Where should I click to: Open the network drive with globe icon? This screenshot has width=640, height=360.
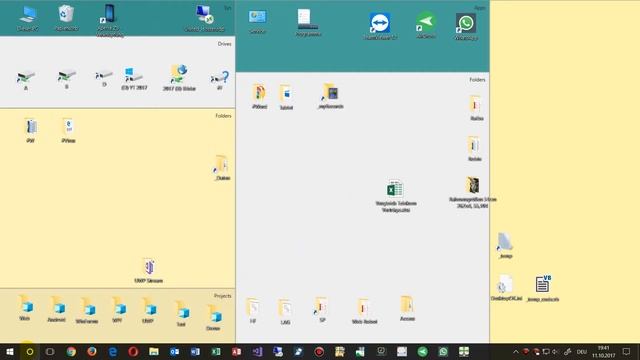pyautogui.click(x=179, y=77)
